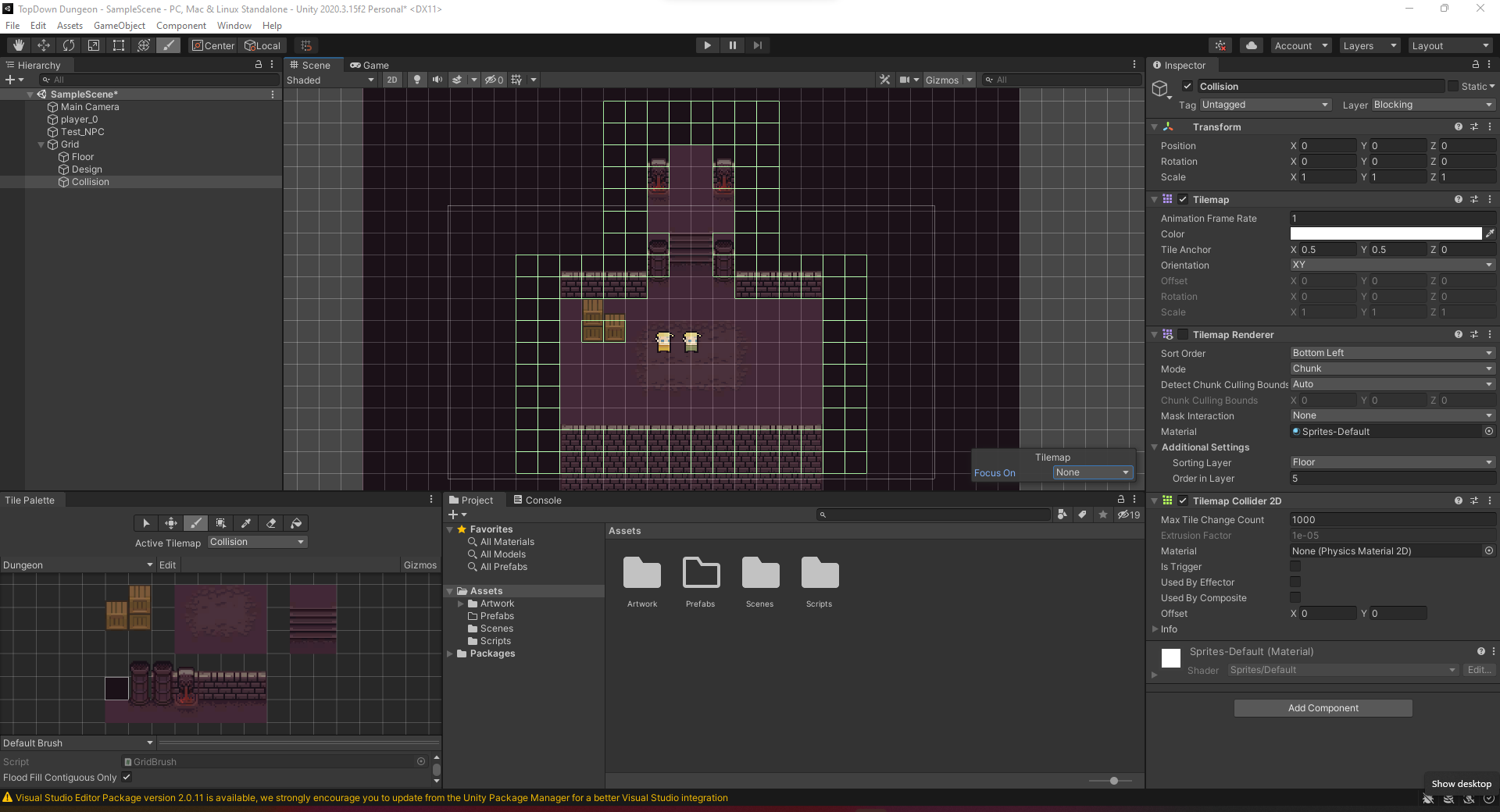The height and width of the screenshot is (812, 1500).
Task: Collapse the Grid object in Hierarchy
Action: (x=41, y=144)
